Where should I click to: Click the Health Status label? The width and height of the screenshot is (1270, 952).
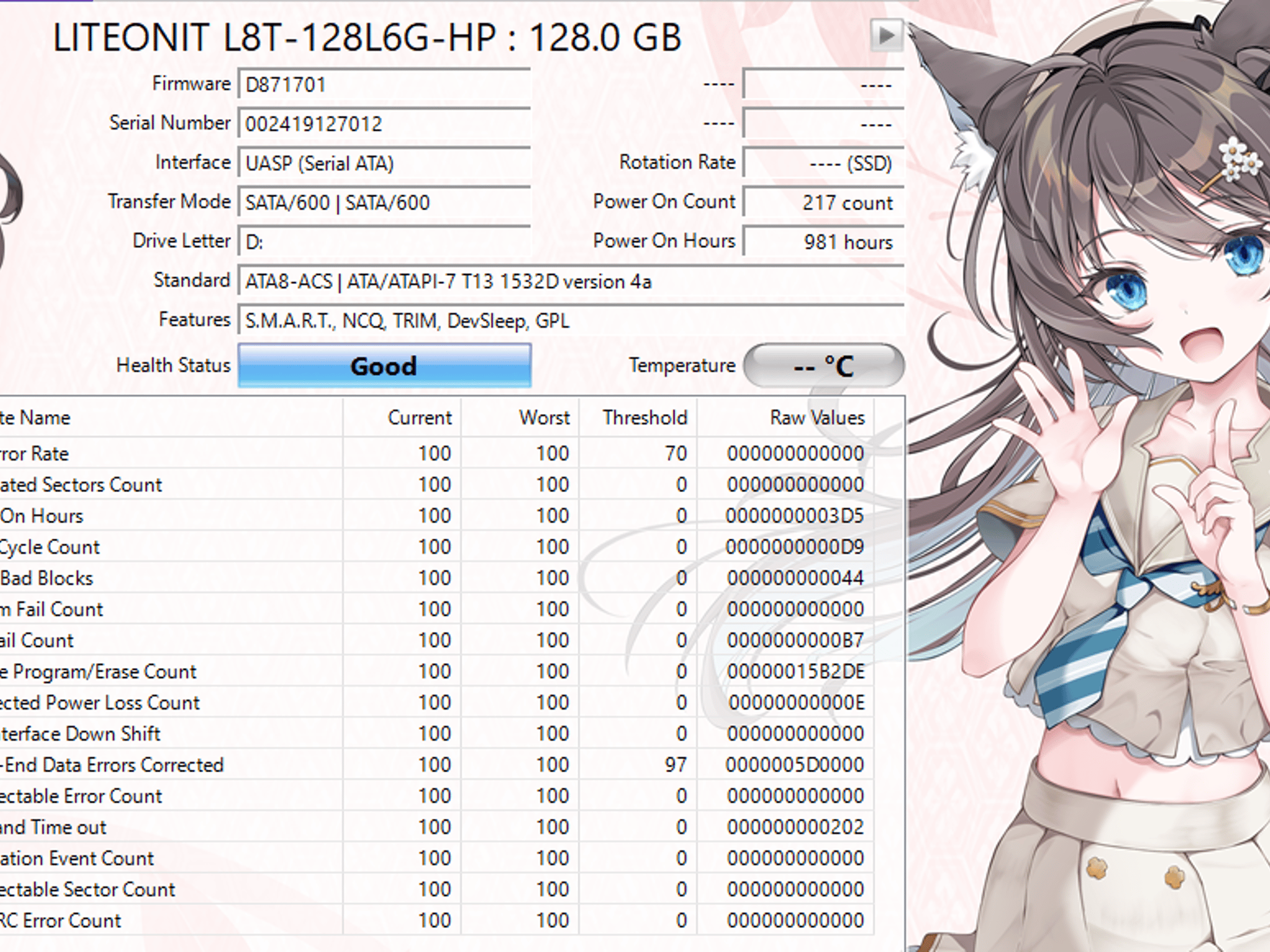click(x=174, y=365)
